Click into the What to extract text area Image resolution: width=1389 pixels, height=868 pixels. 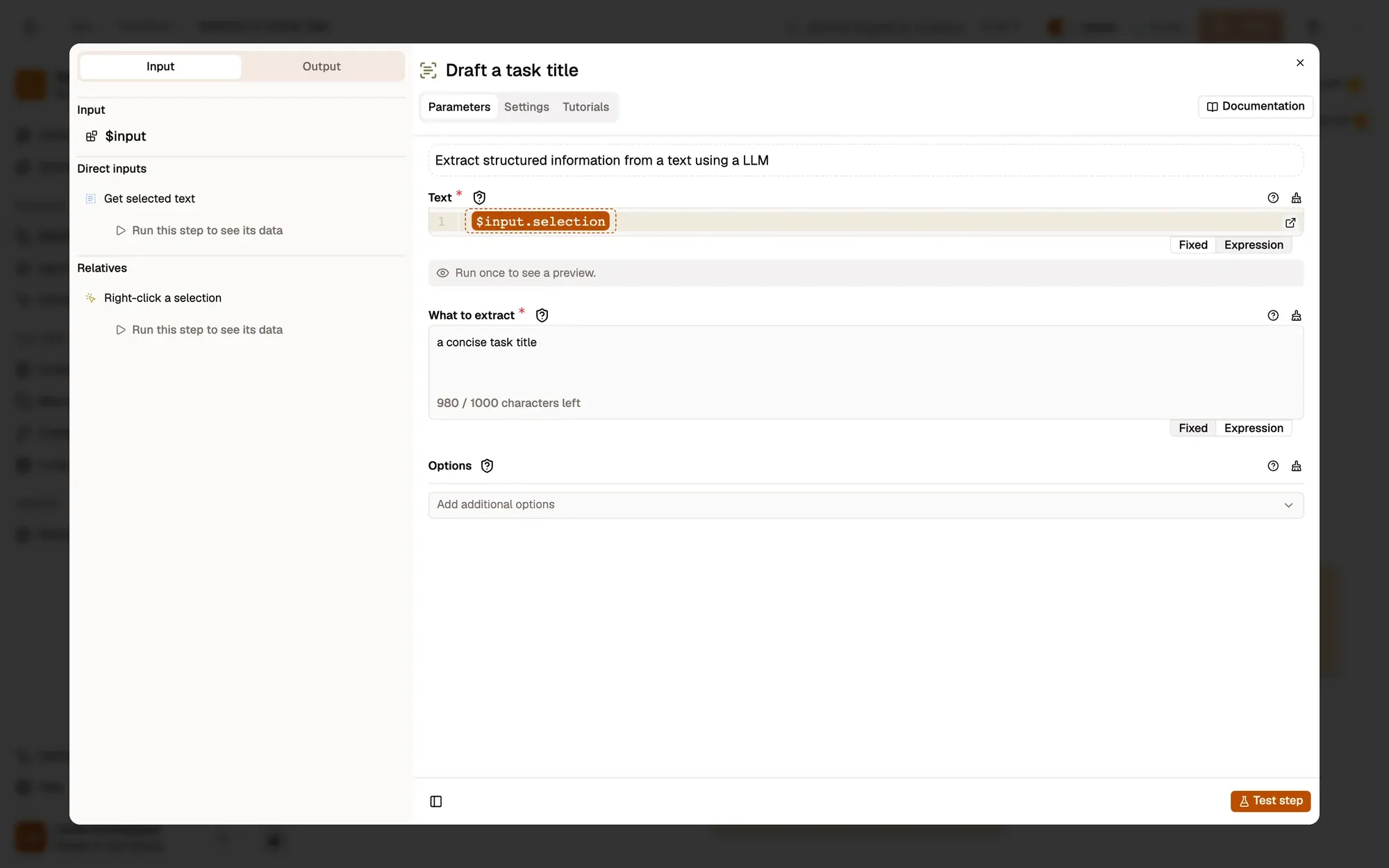point(865,372)
